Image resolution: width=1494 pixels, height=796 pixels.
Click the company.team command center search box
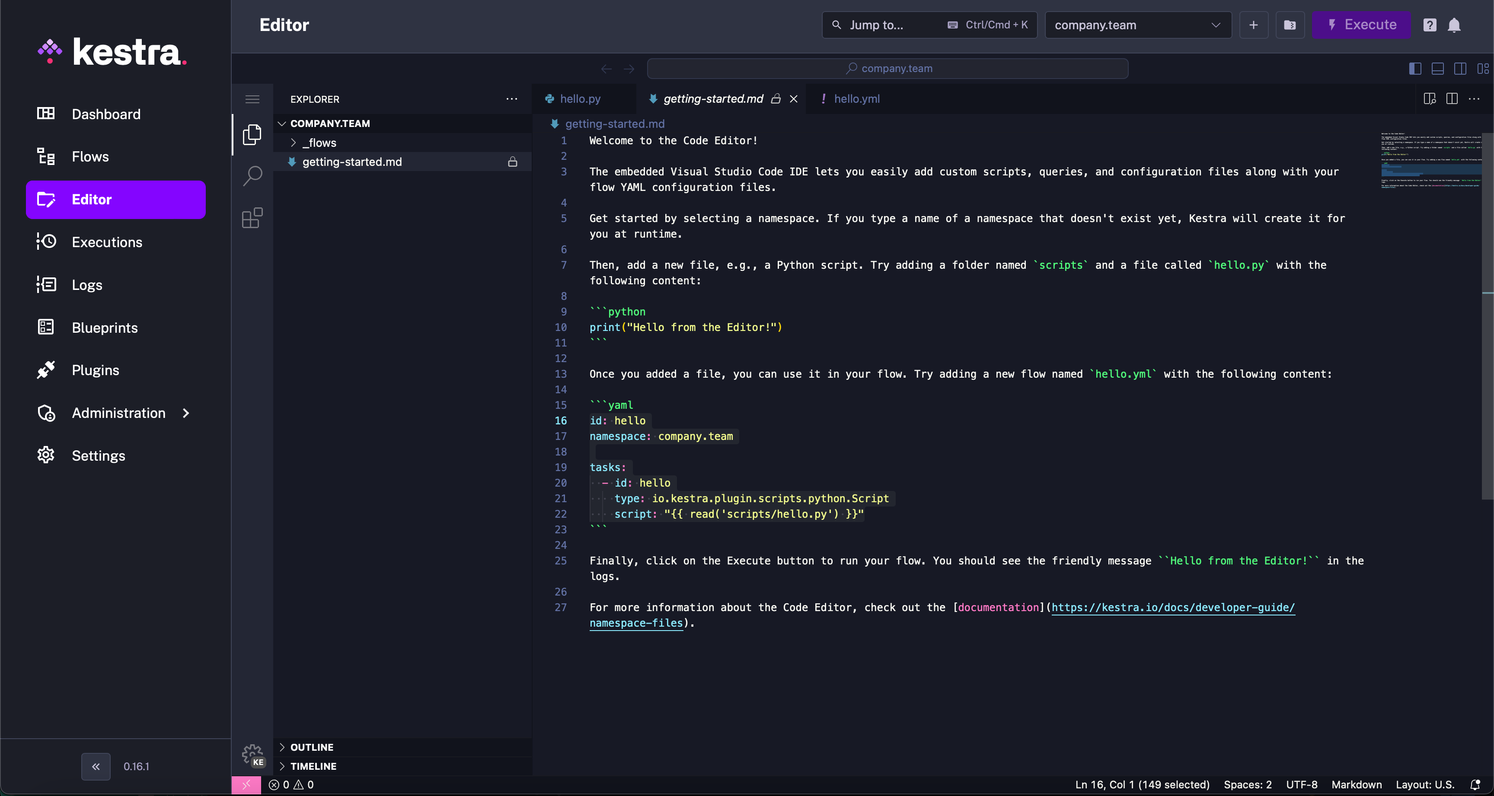click(x=888, y=69)
